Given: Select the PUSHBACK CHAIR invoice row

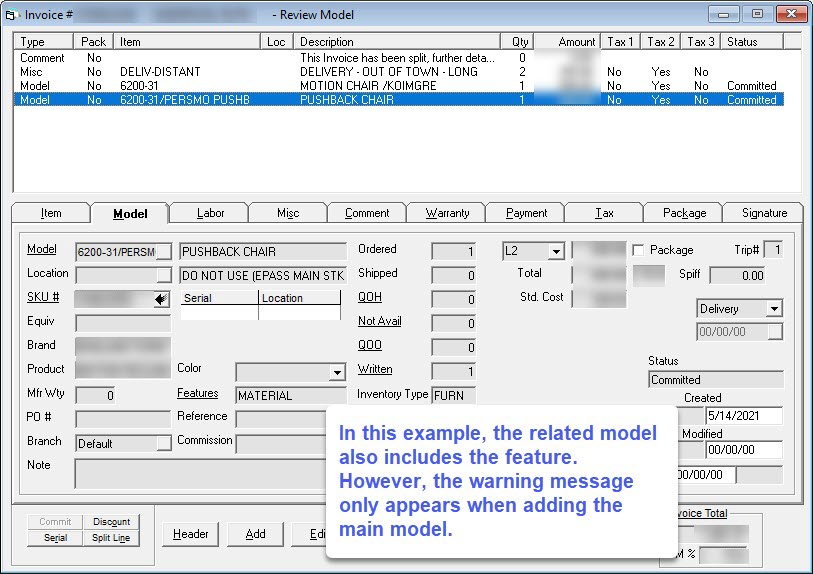Looking at the screenshot, I should coord(399,100).
